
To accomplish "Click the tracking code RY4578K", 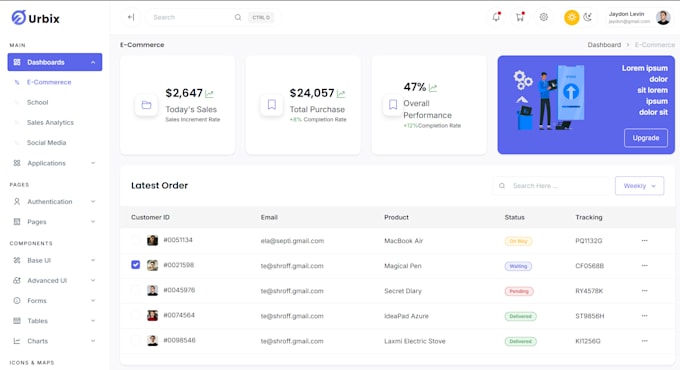I will (589, 291).
